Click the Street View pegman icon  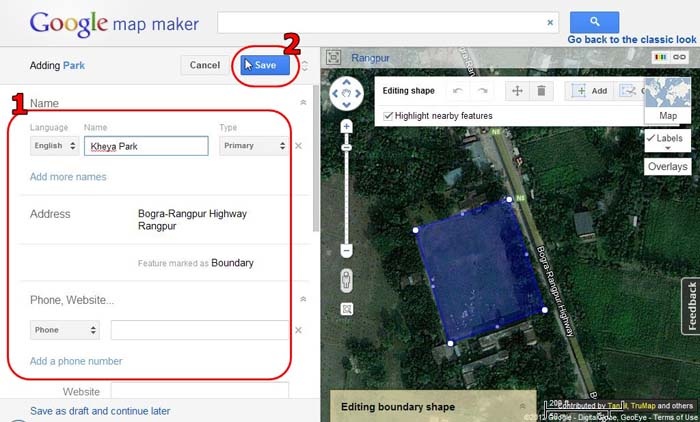pos(346,280)
